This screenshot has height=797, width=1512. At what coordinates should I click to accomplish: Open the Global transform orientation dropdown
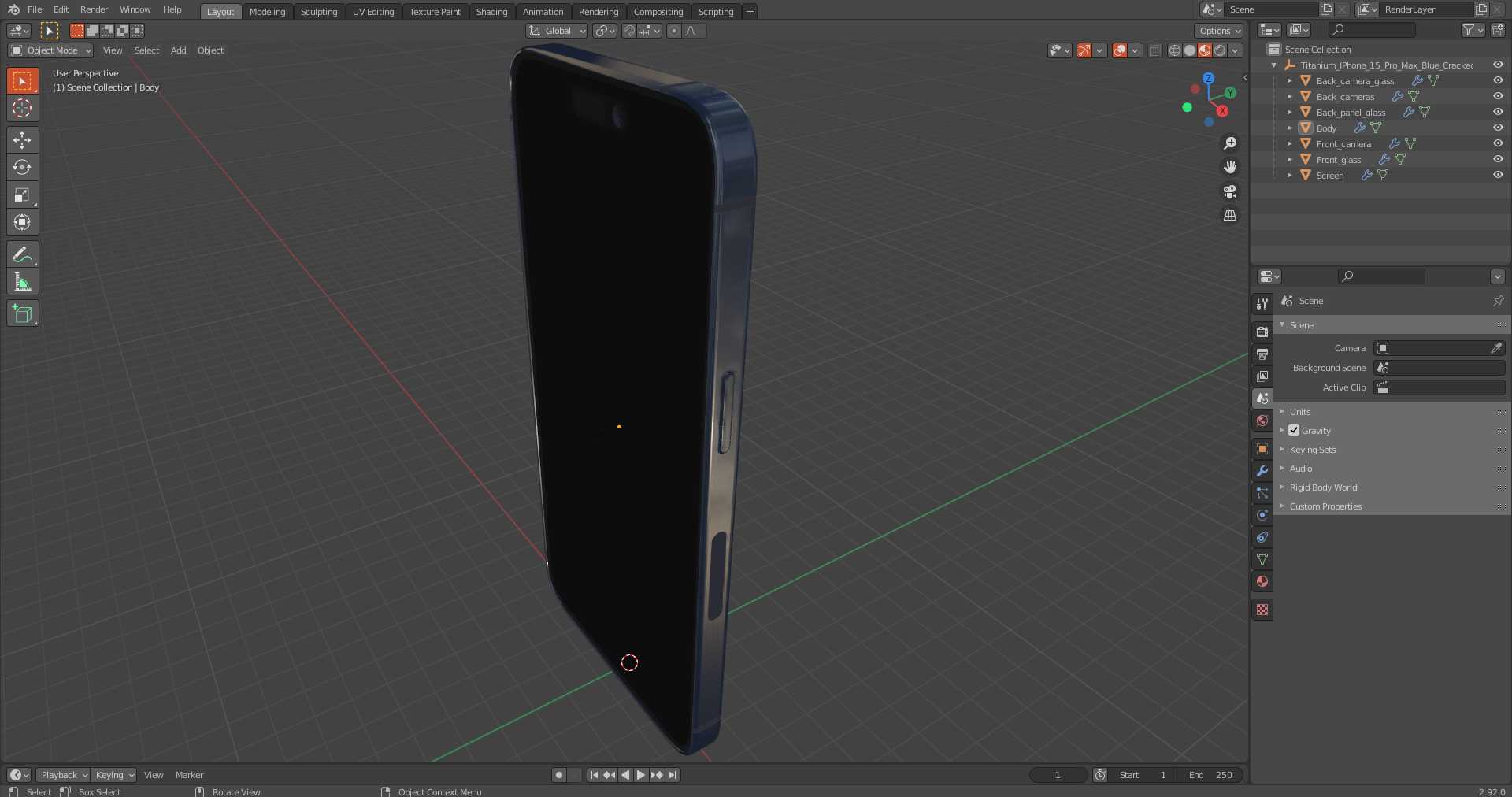[557, 31]
